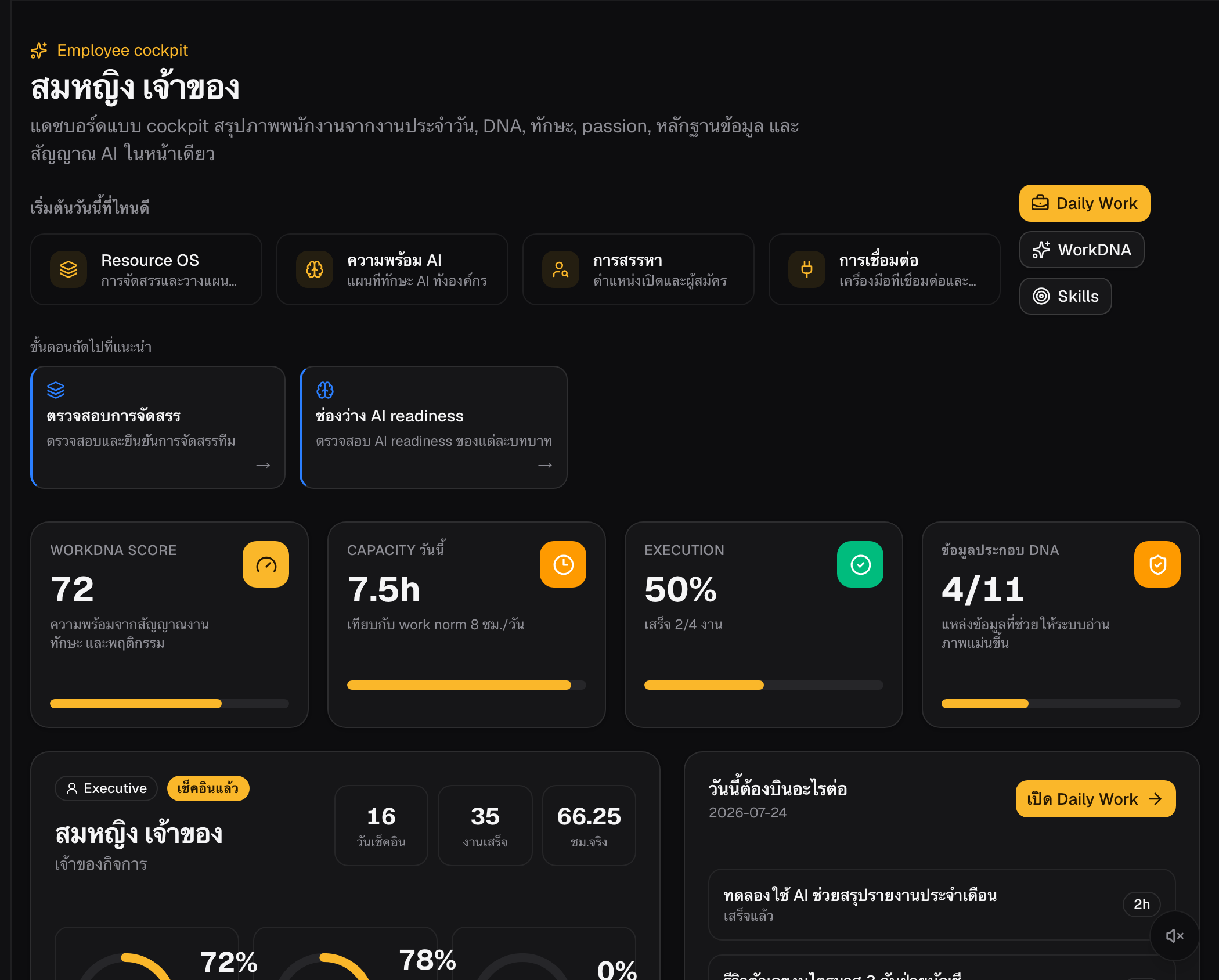Screen dimensions: 1219x980
Task: Click the arrow in ตรวจสอบการจัดสรร card
Action: pyautogui.click(x=264, y=466)
